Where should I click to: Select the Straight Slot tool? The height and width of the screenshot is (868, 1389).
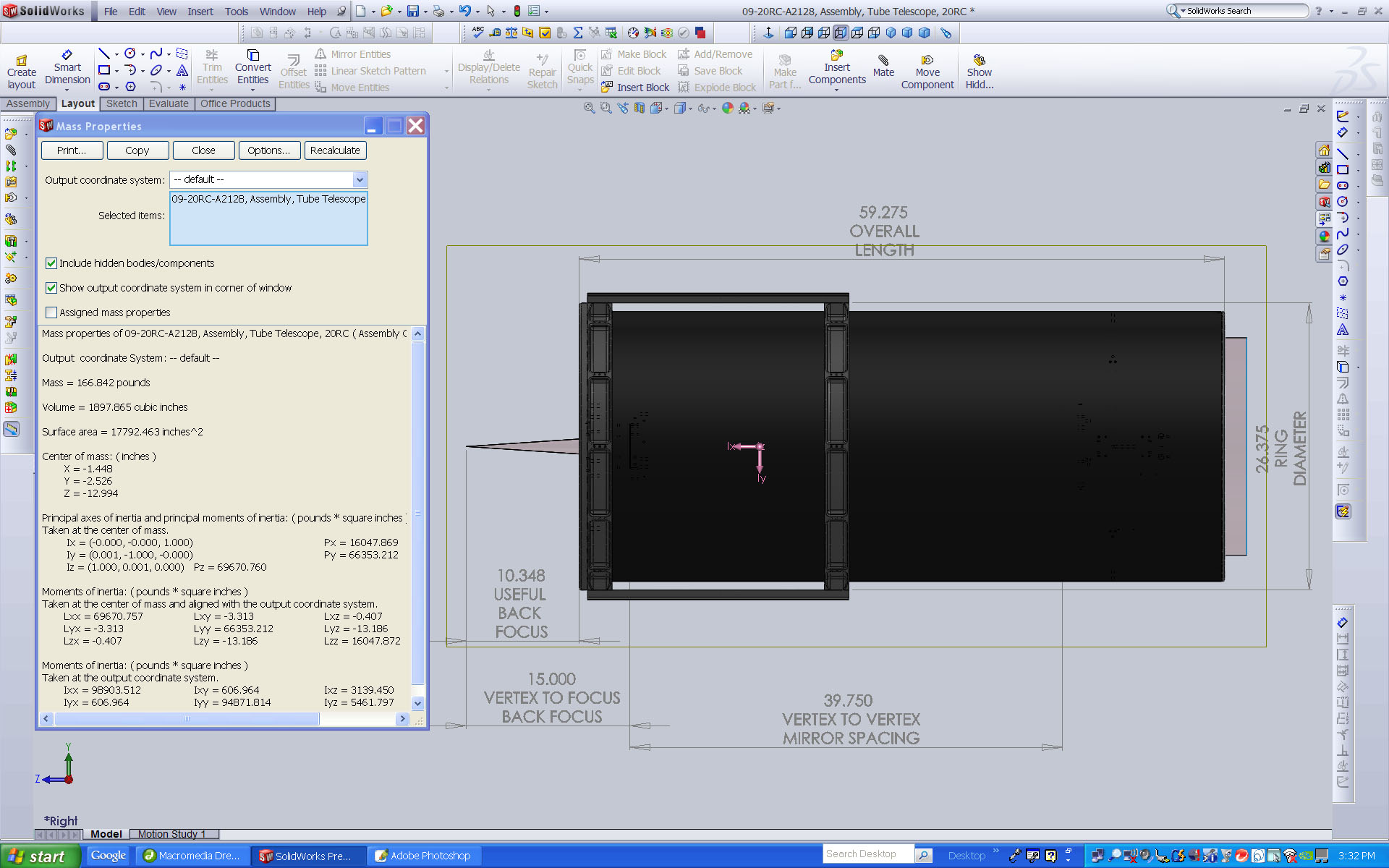(104, 87)
